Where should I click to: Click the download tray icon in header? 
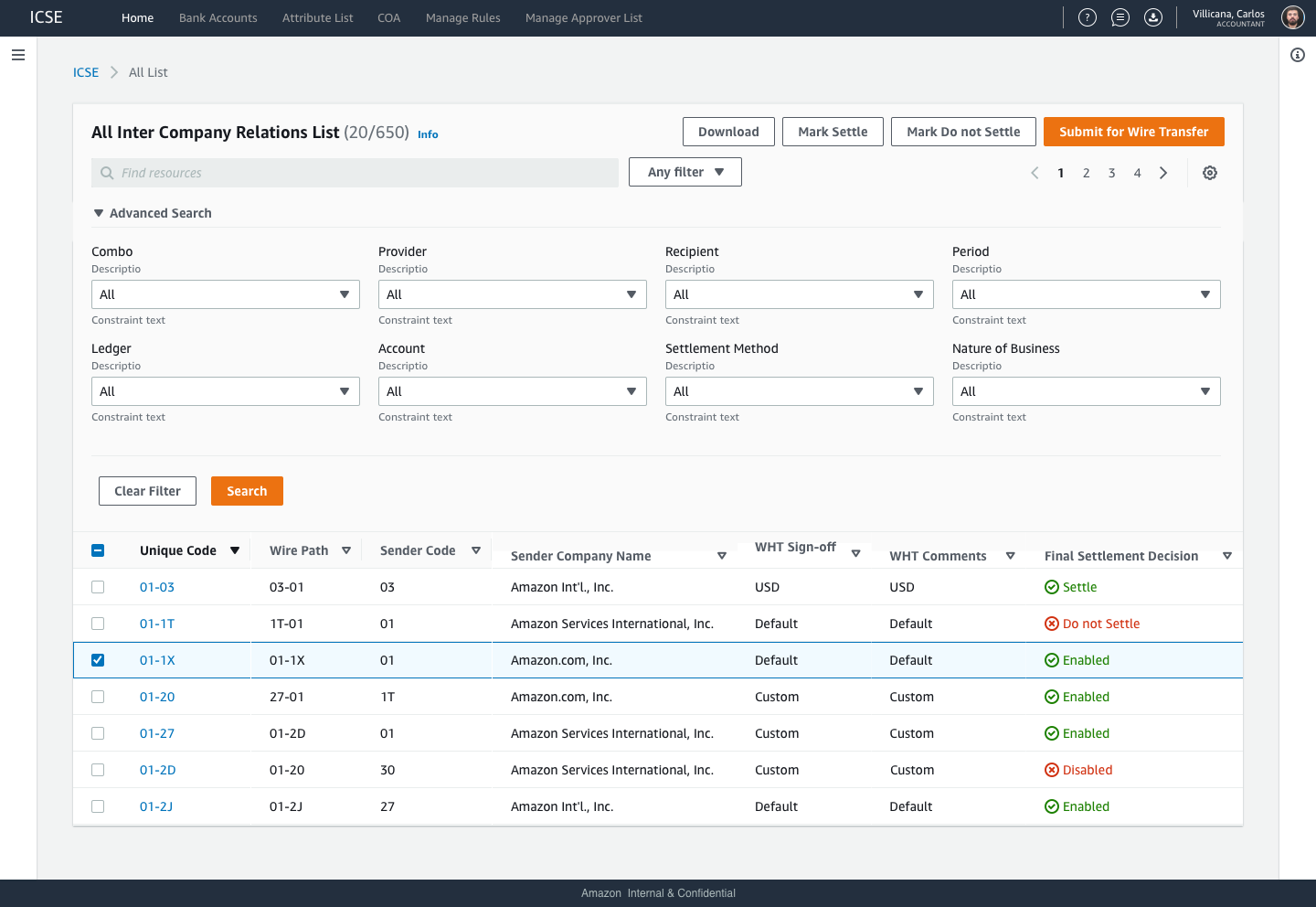[x=1153, y=17]
